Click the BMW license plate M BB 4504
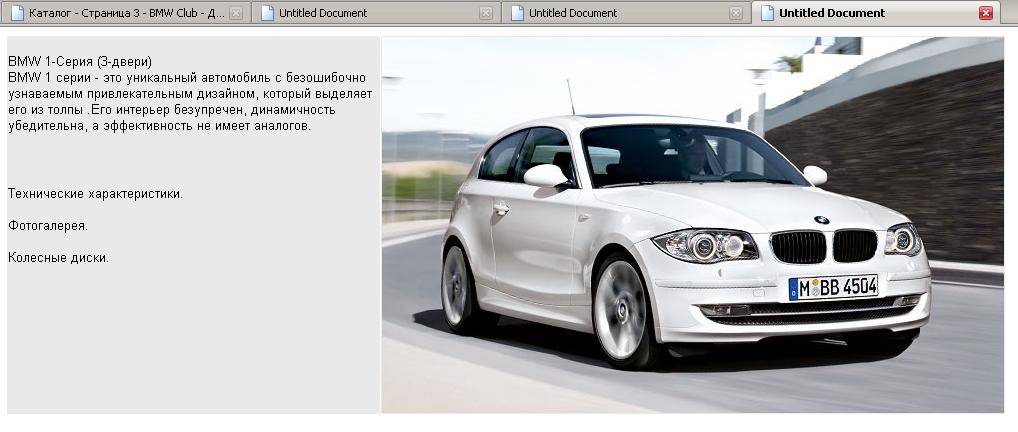 point(833,288)
